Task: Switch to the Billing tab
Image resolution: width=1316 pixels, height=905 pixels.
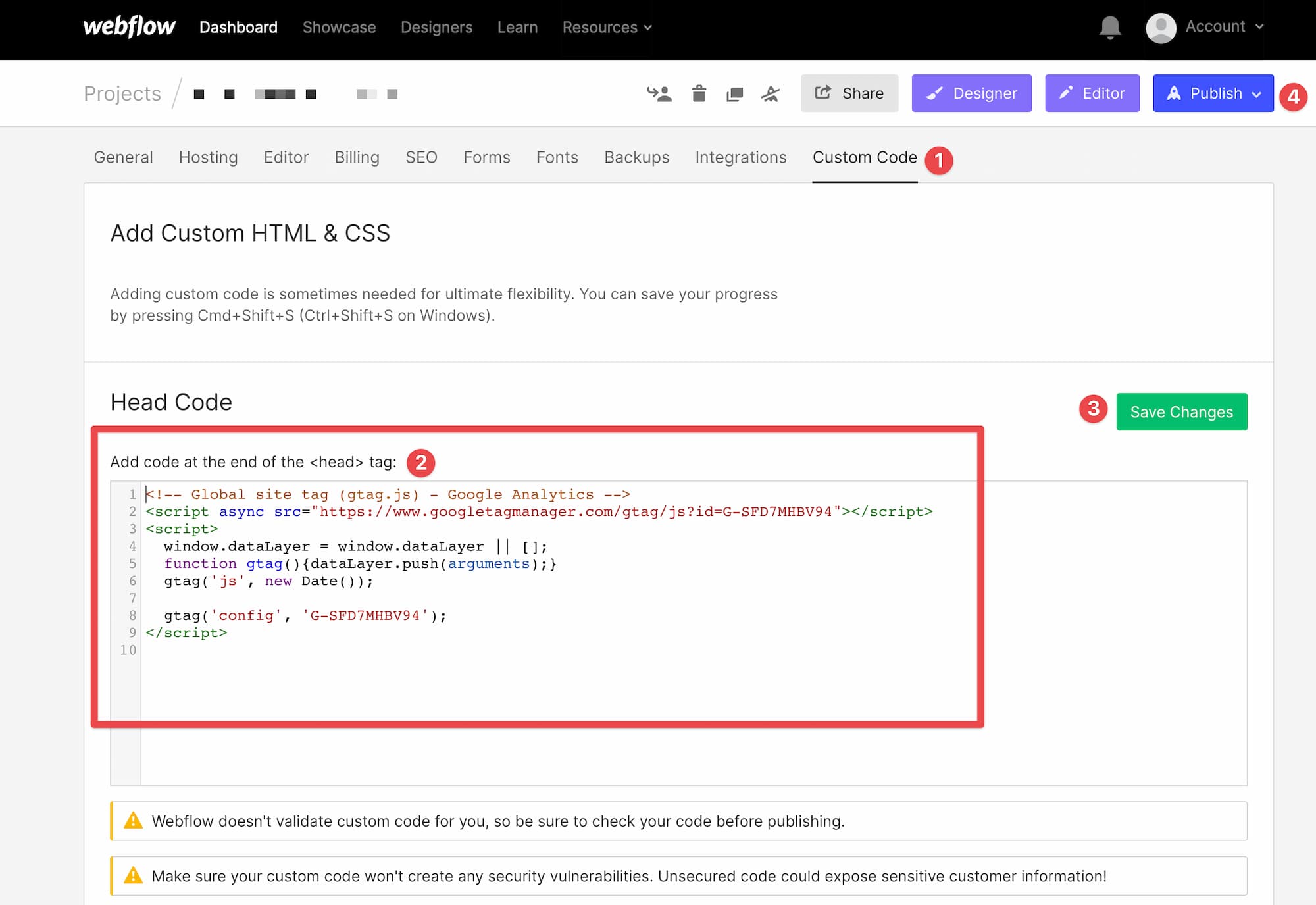Action: coord(357,157)
